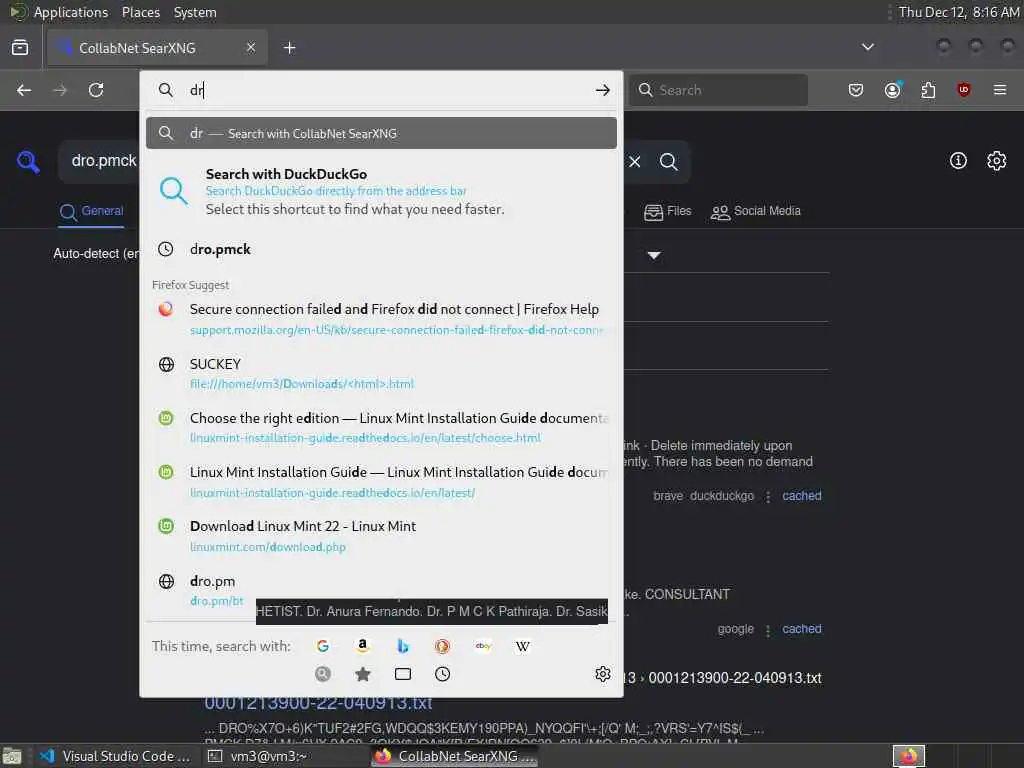Open Choose the right edition Linux Mint suggestion
1024x768 pixels.
[x=381, y=427]
